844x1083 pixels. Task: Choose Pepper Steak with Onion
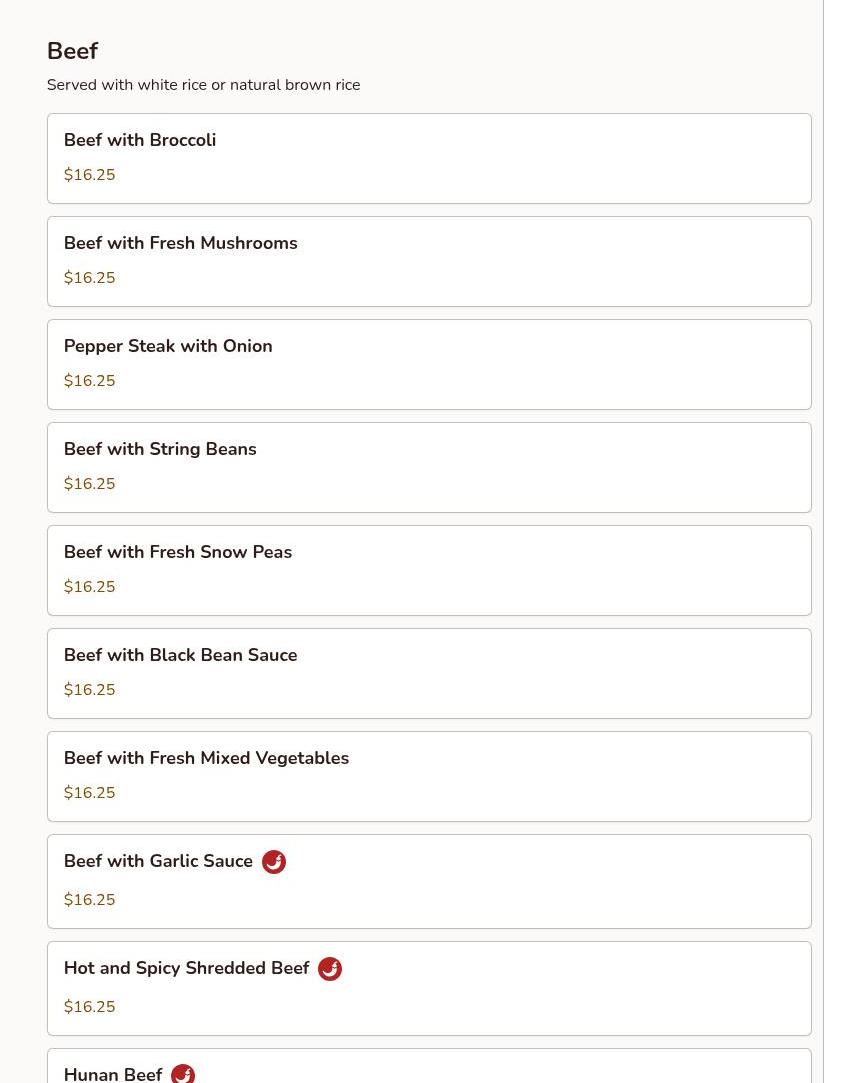429,364
